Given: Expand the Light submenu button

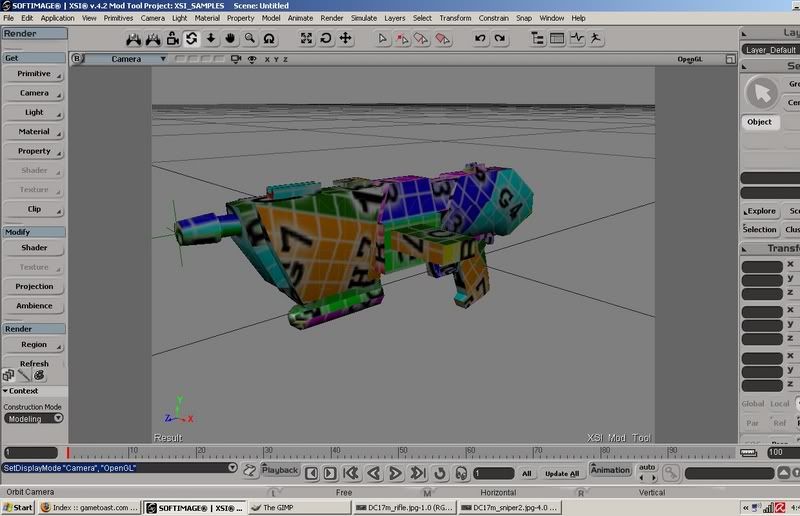Looking at the screenshot, I should [34, 112].
